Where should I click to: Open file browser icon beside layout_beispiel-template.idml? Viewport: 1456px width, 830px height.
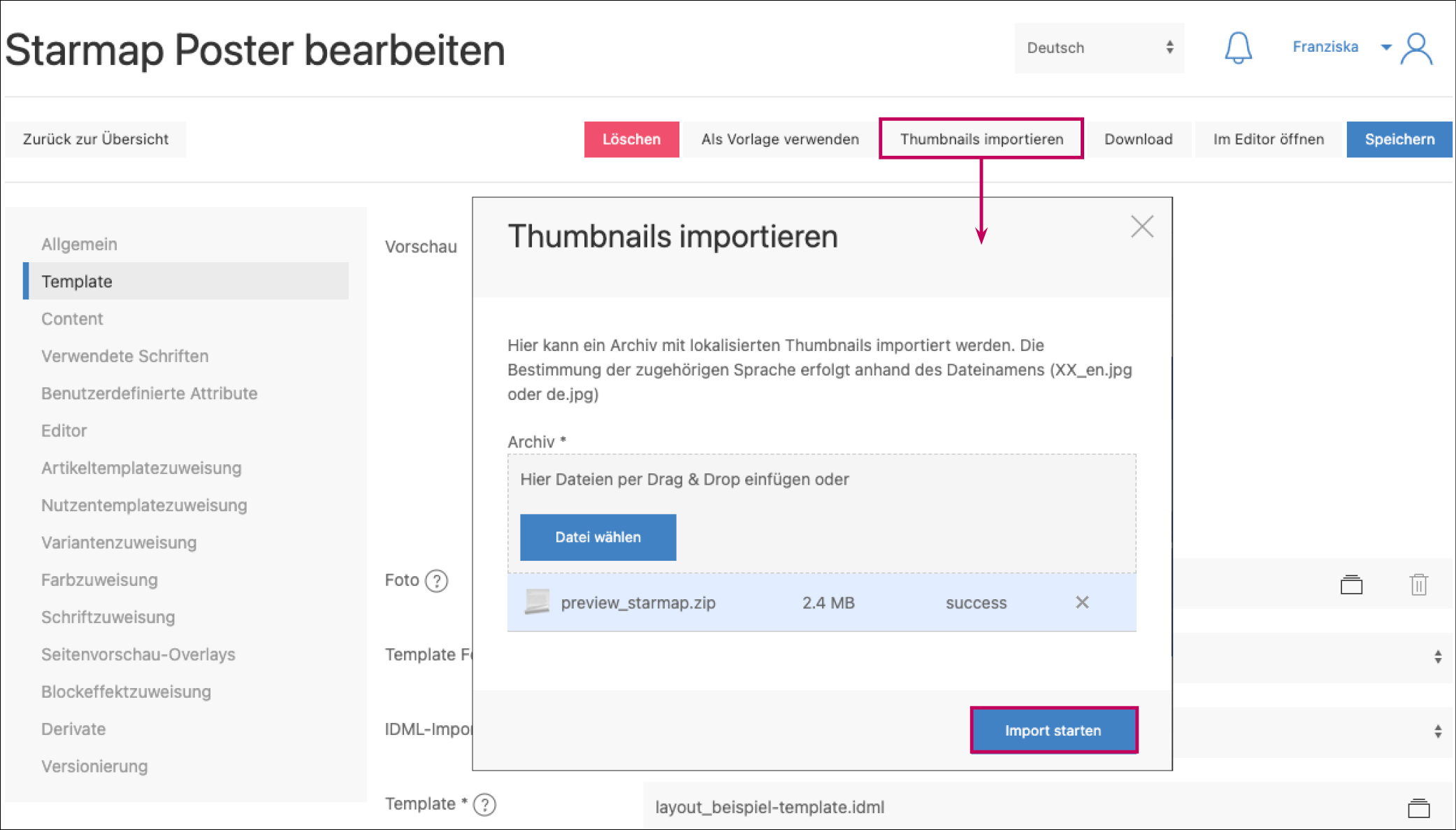(1418, 808)
